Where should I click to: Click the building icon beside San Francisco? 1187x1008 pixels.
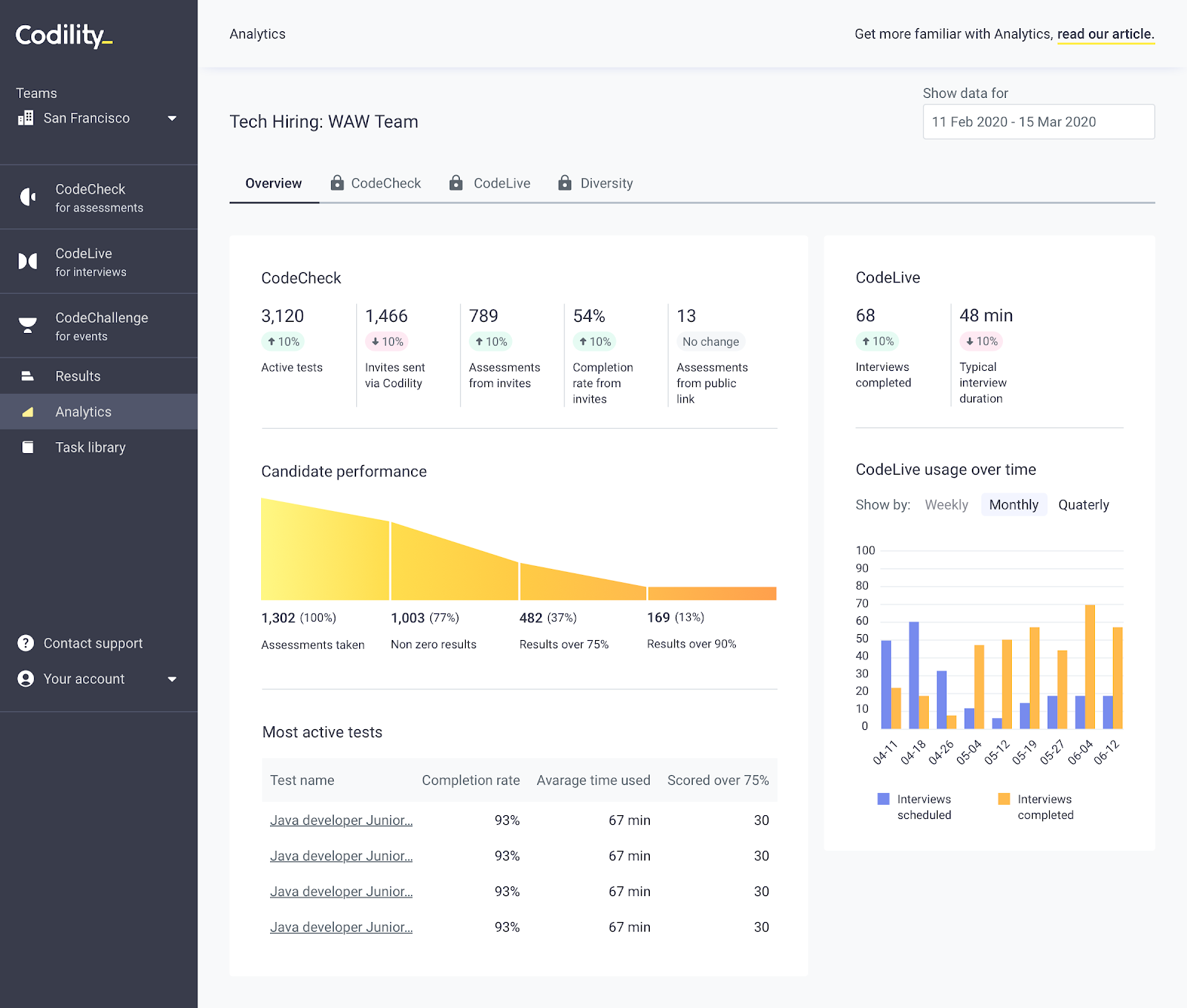click(x=26, y=118)
